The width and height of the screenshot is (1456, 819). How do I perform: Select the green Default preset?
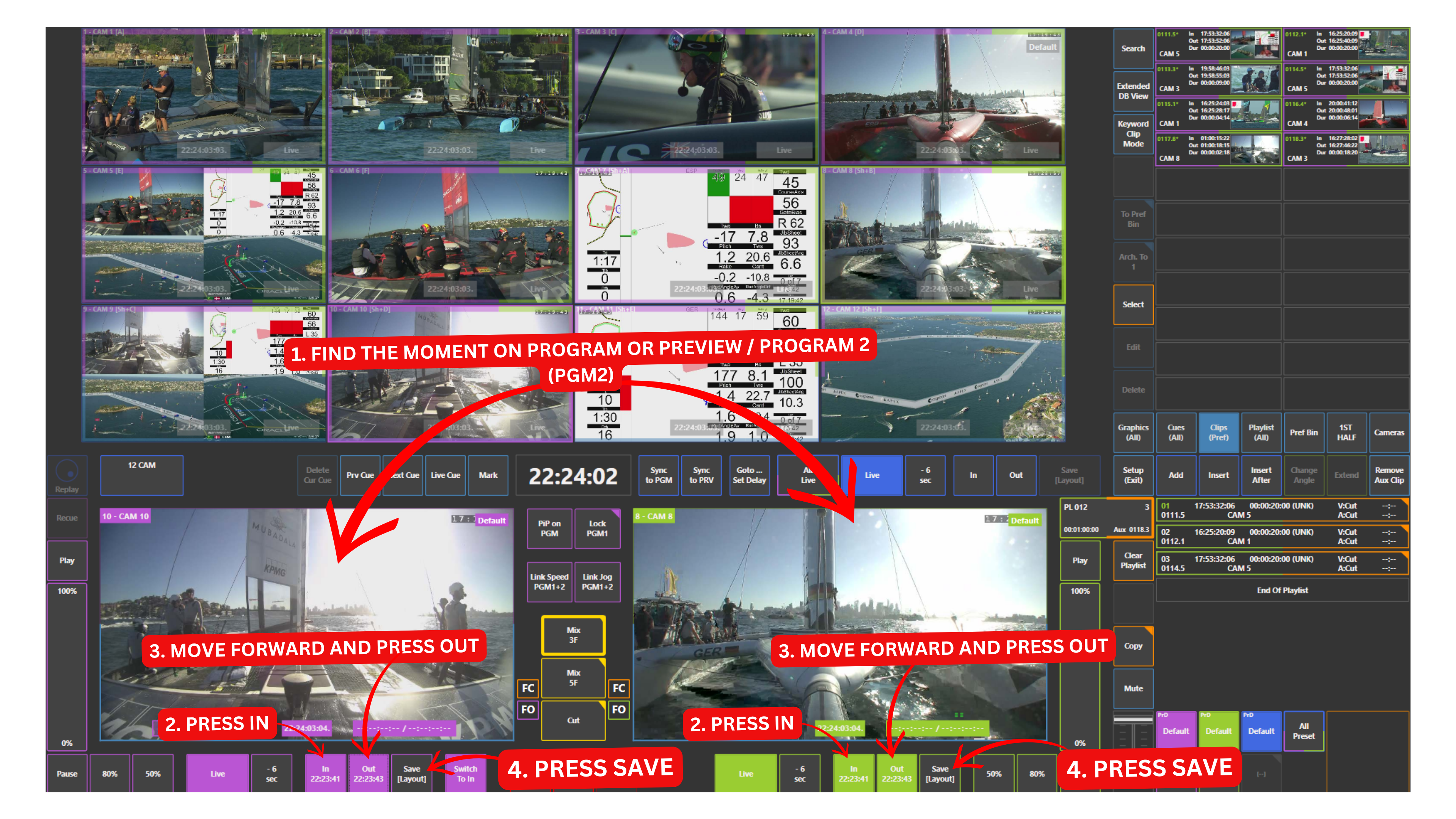tap(1218, 731)
